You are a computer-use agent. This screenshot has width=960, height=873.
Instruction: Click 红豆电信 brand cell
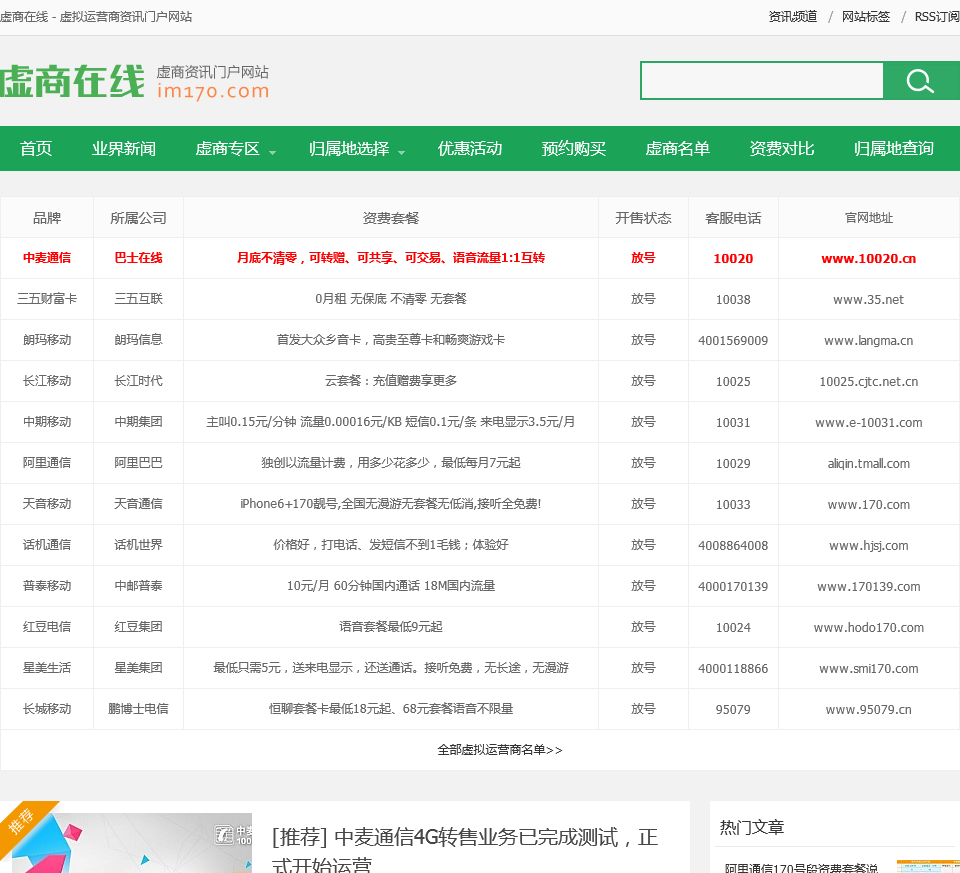pos(47,627)
